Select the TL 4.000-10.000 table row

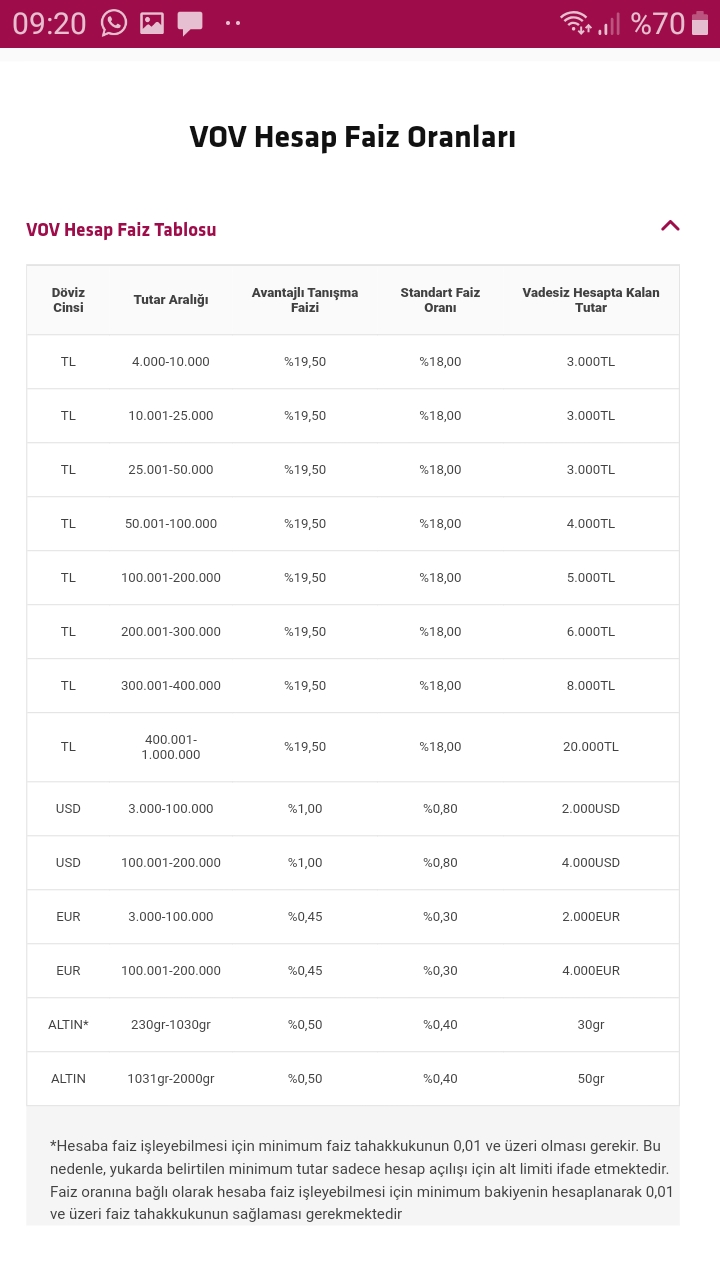pos(353,362)
